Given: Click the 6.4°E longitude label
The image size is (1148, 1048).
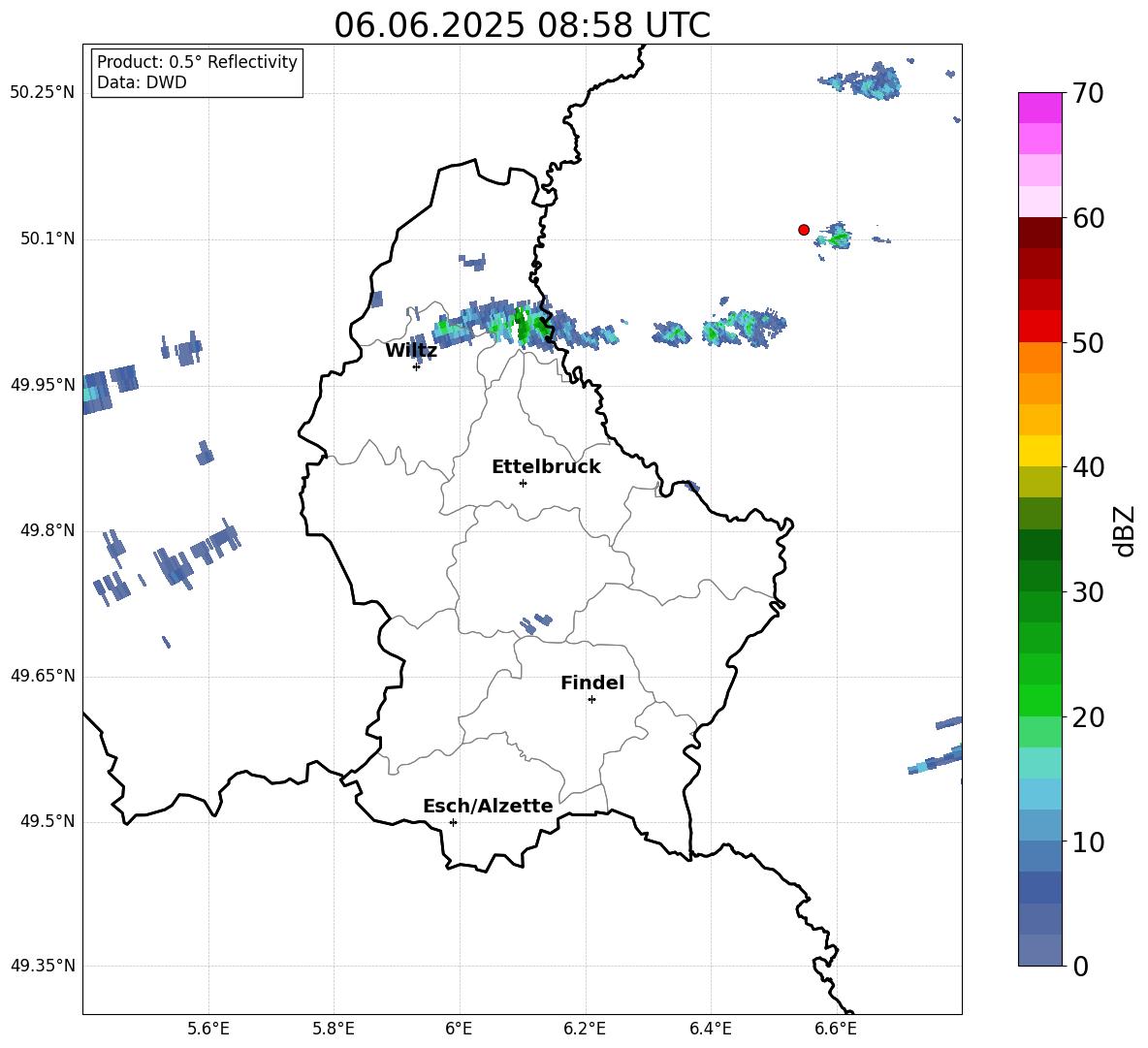Looking at the screenshot, I should pos(710,1029).
